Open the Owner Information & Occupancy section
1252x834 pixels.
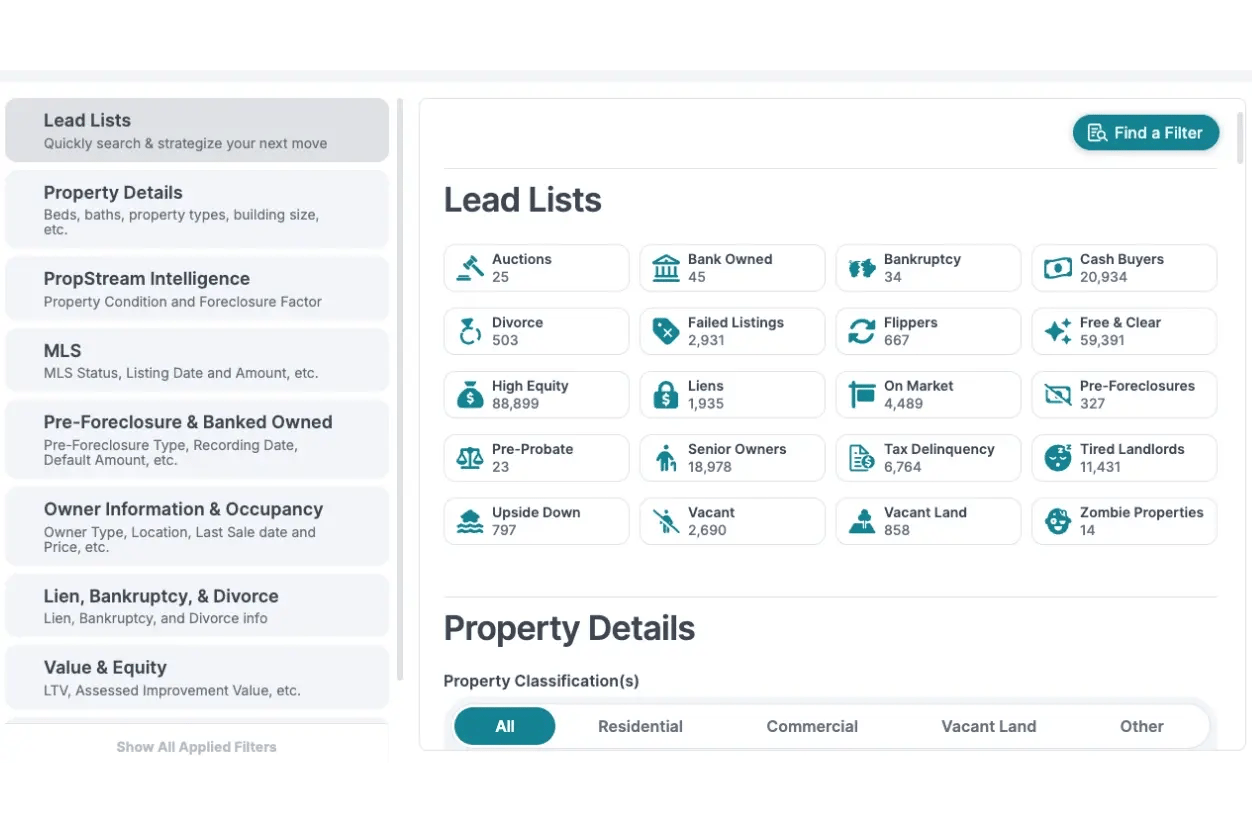(x=196, y=524)
